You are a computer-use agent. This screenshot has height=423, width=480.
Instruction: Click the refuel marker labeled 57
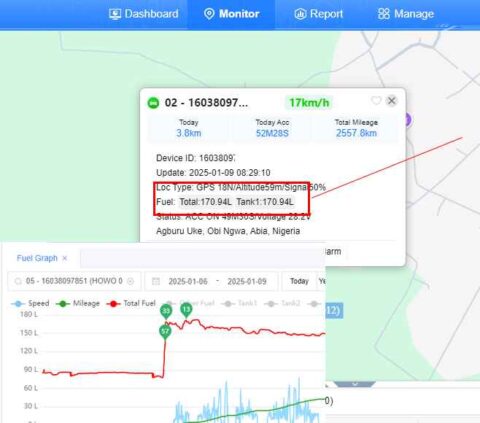(165, 331)
